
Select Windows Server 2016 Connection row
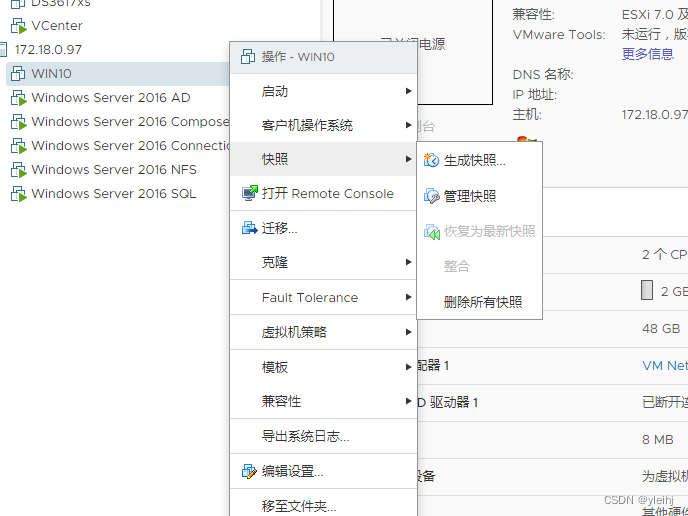[x=130, y=146]
